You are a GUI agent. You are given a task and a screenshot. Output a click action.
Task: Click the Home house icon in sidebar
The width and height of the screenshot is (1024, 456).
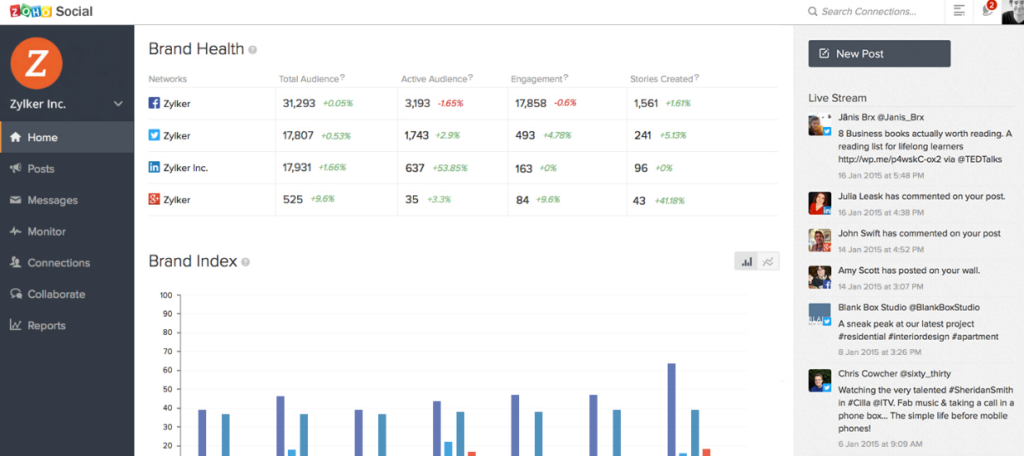coord(16,137)
